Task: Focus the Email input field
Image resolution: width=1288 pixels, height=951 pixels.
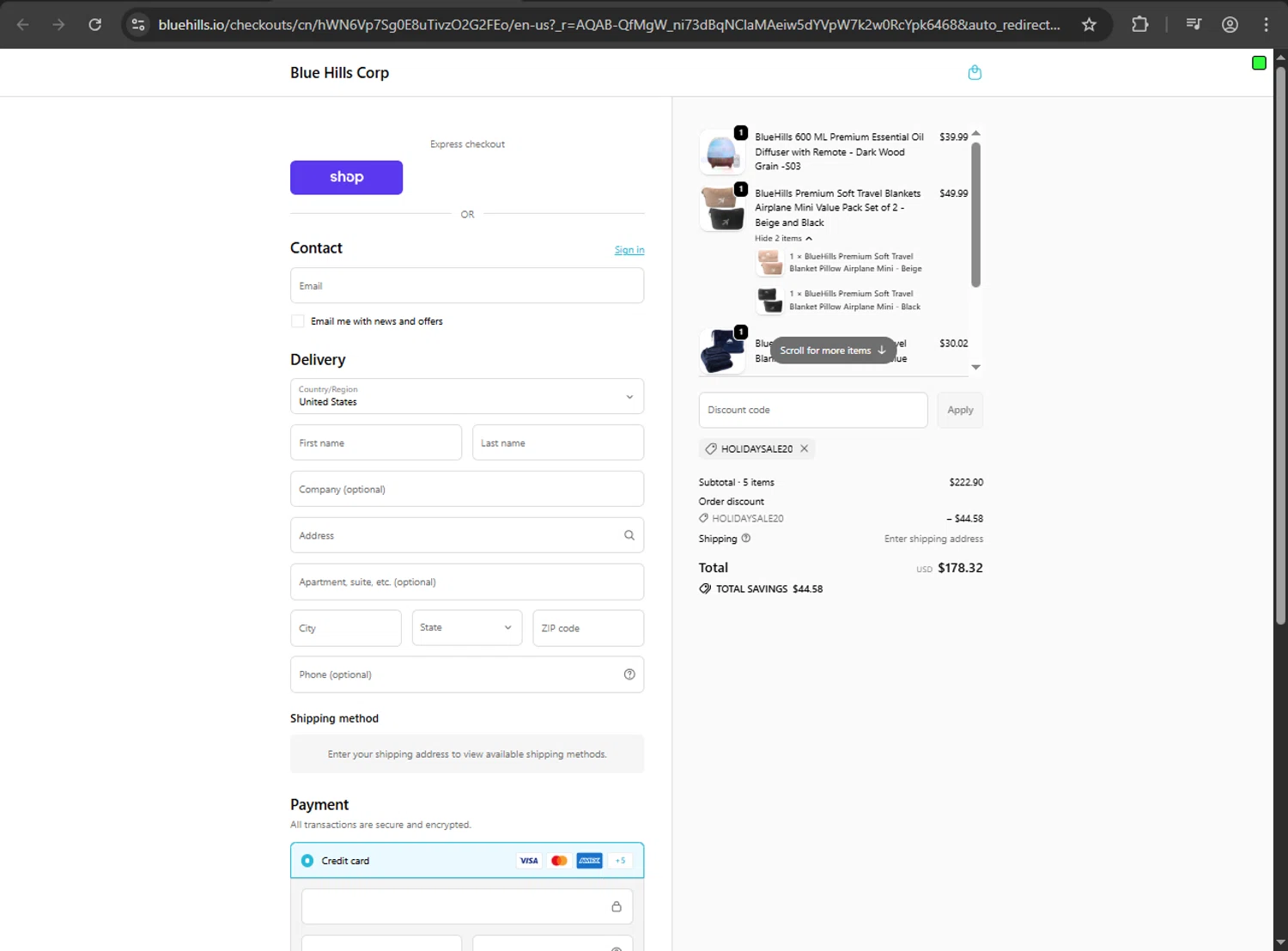Action: click(467, 285)
